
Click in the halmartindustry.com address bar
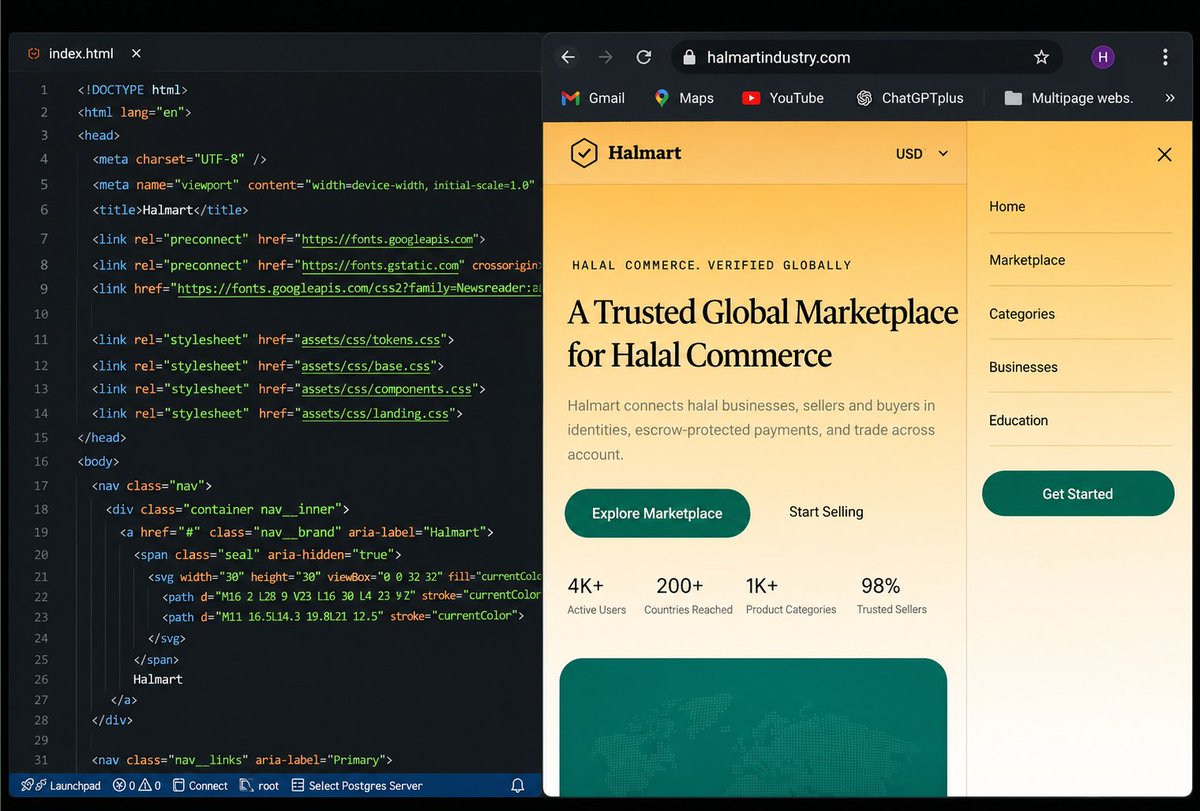865,58
